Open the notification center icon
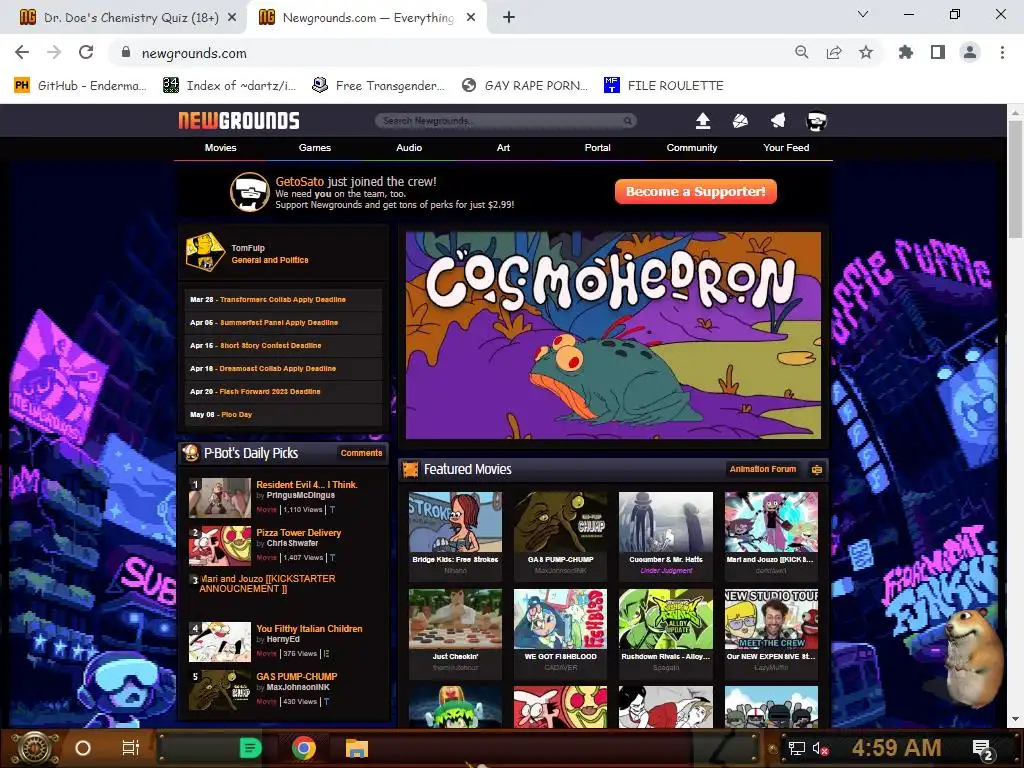The height and width of the screenshot is (768, 1024). (x=983, y=750)
